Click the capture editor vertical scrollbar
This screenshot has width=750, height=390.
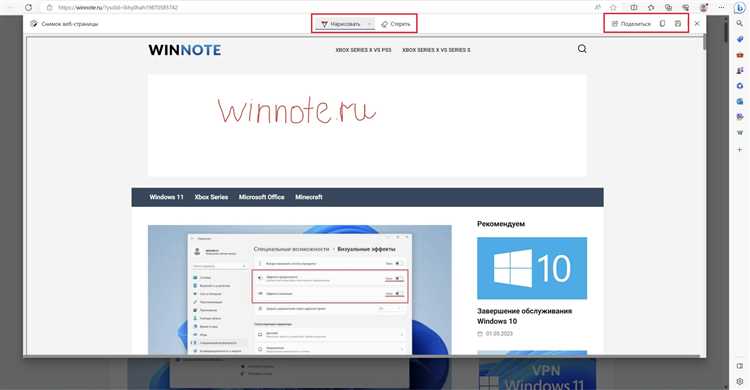[x=704, y=43]
